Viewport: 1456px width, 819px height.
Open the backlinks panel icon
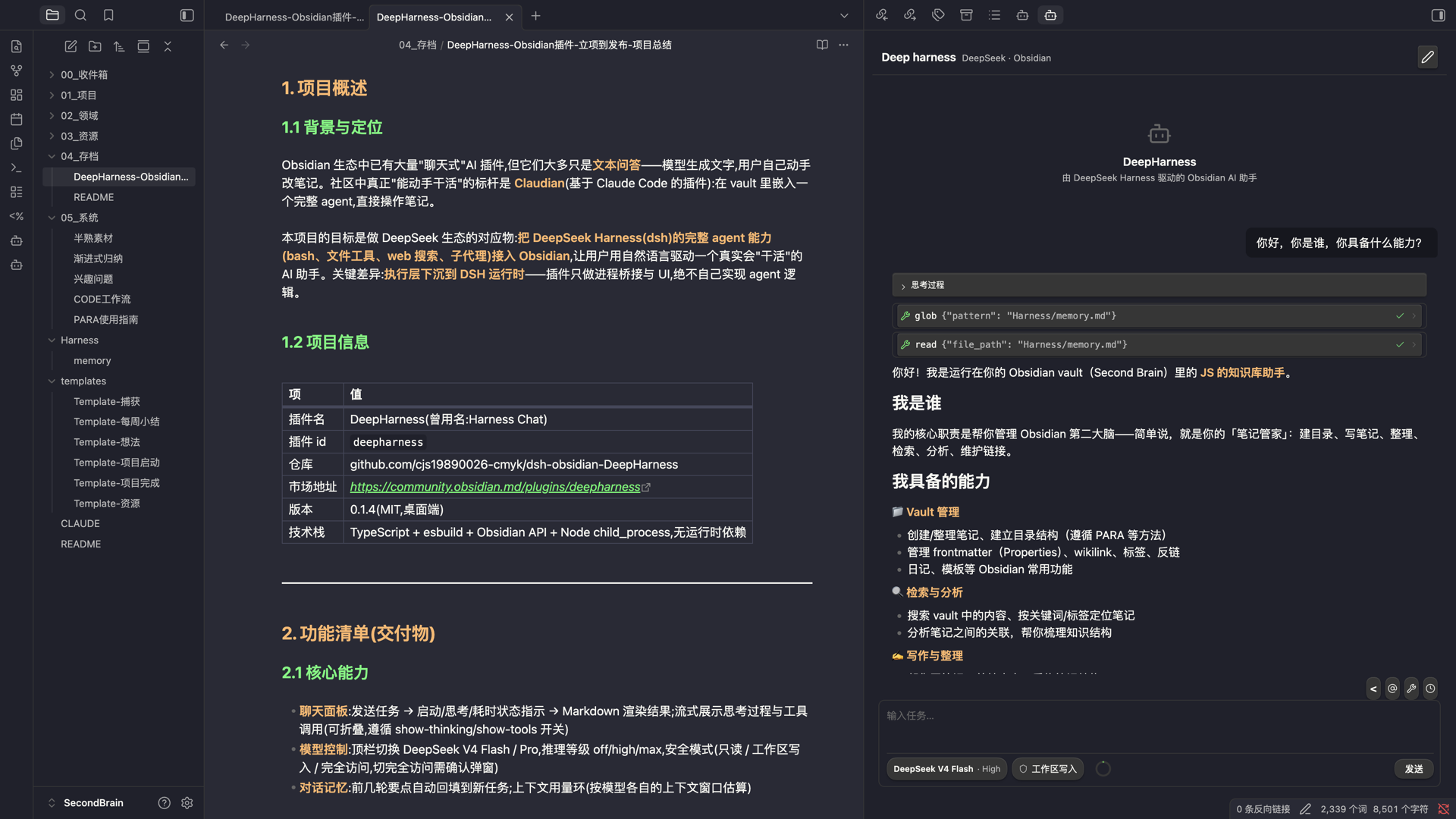click(882, 15)
